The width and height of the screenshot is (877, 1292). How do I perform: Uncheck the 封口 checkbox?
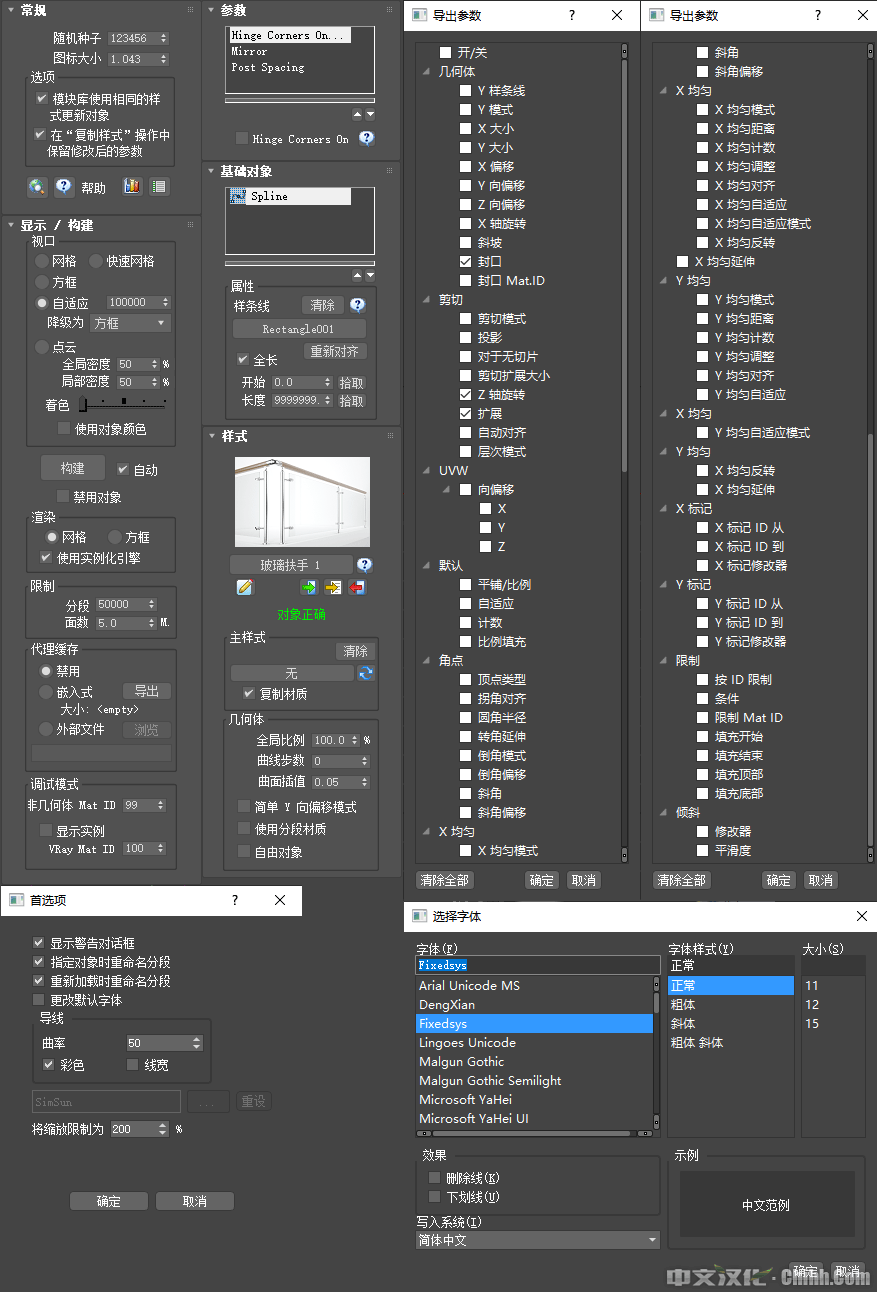coord(466,261)
